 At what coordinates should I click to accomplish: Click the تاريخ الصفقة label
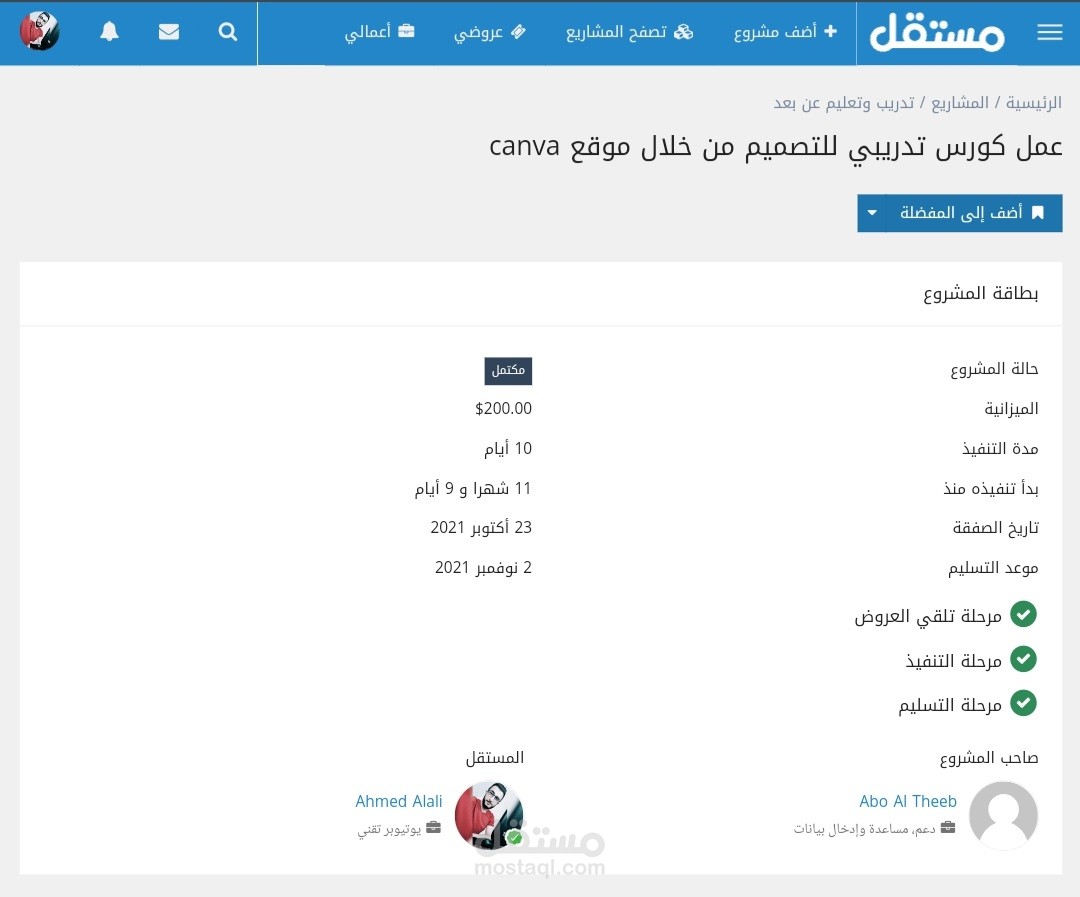[x=995, y=528]
